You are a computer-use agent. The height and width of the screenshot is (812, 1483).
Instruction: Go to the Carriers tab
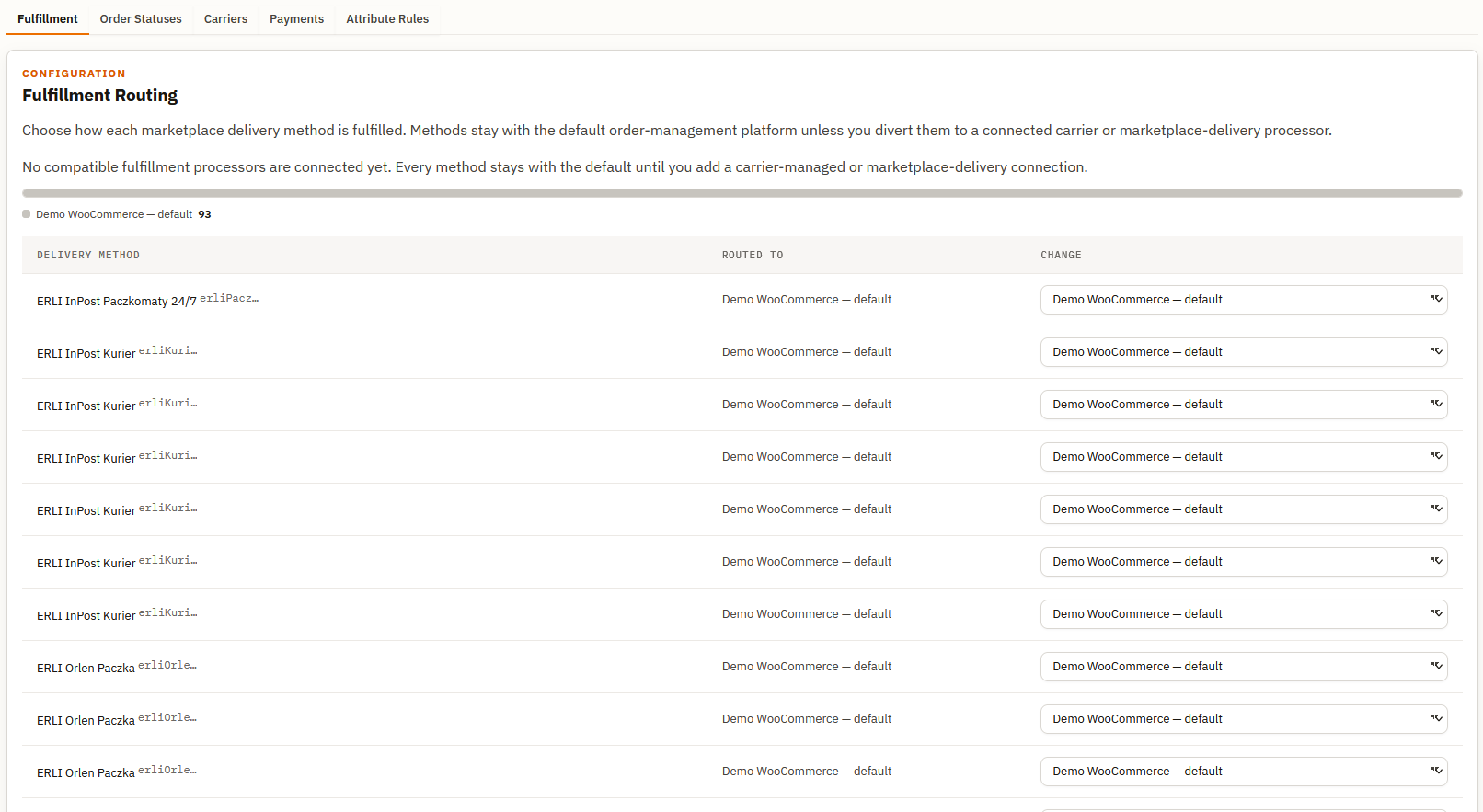coord(225,18)
